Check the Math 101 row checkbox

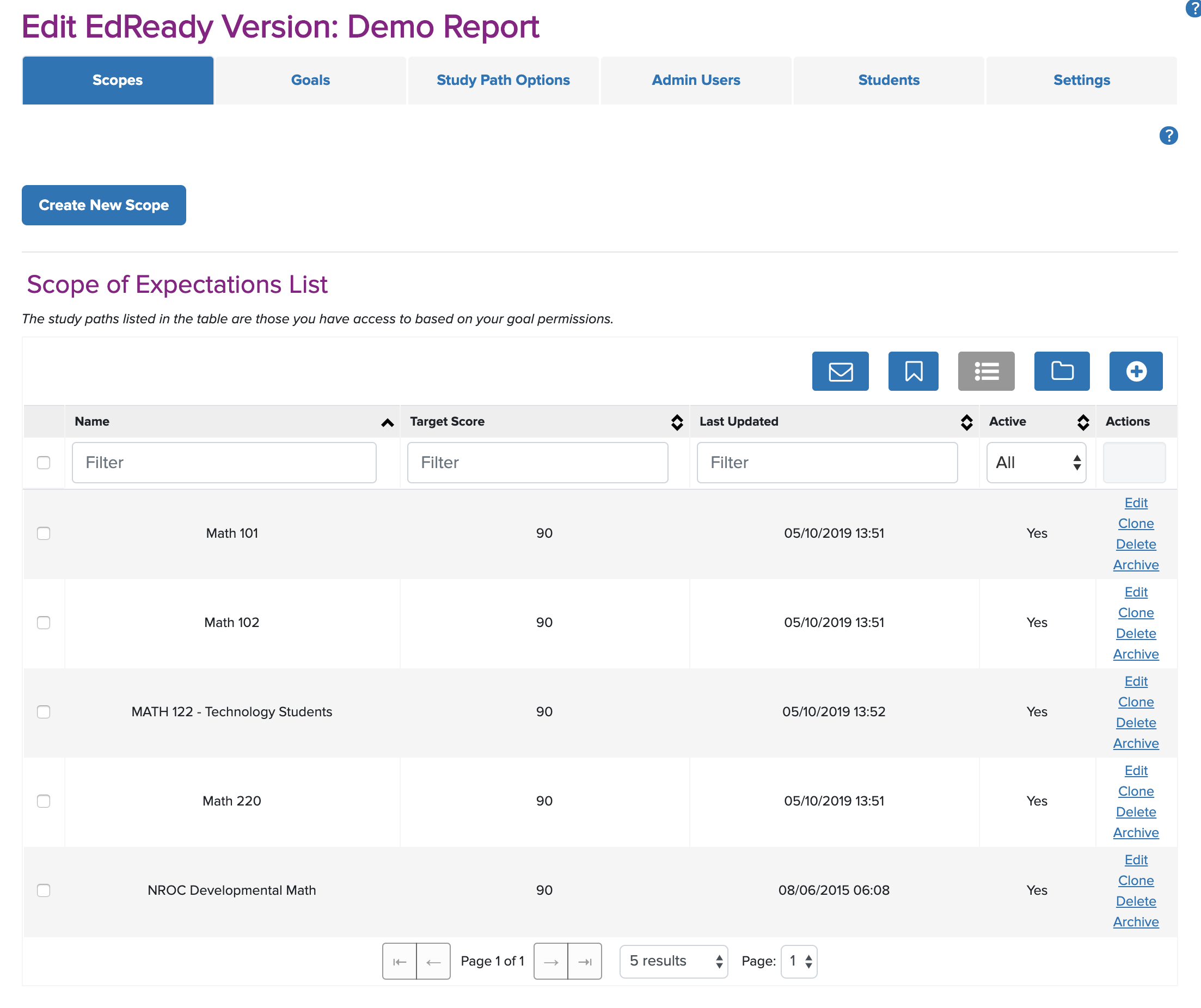pos(44,533)
